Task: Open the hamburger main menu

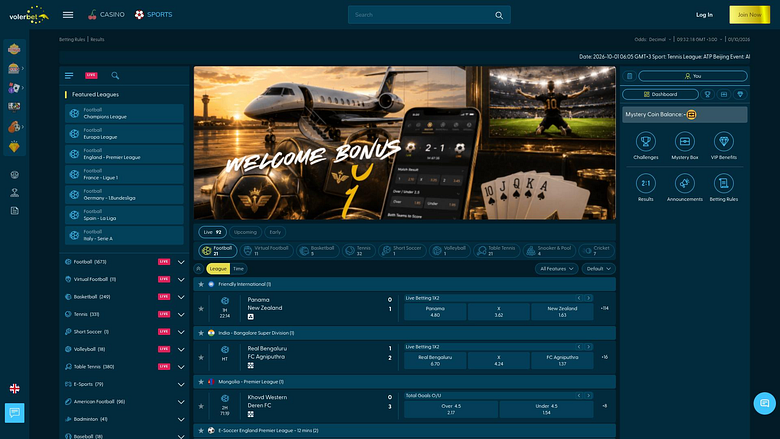Action: point(68,15)
